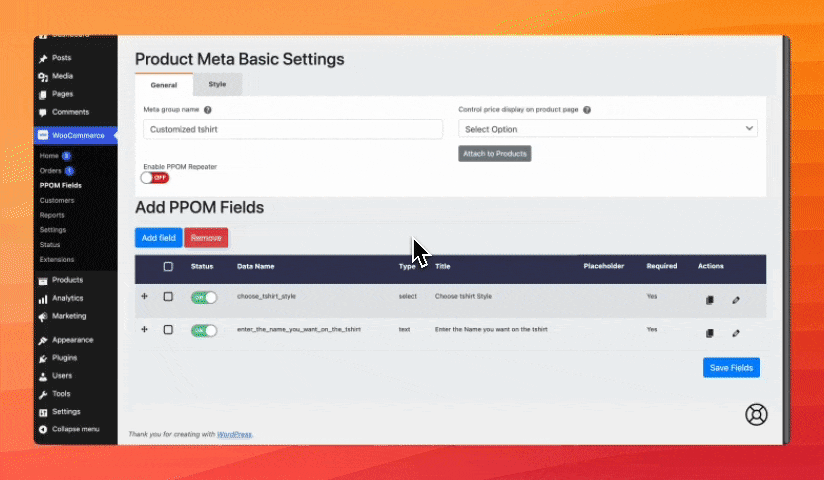Open WooCommerce Settings submenu item
The image size is (824, 480).
pyautogui.click(x=53, y=230)
